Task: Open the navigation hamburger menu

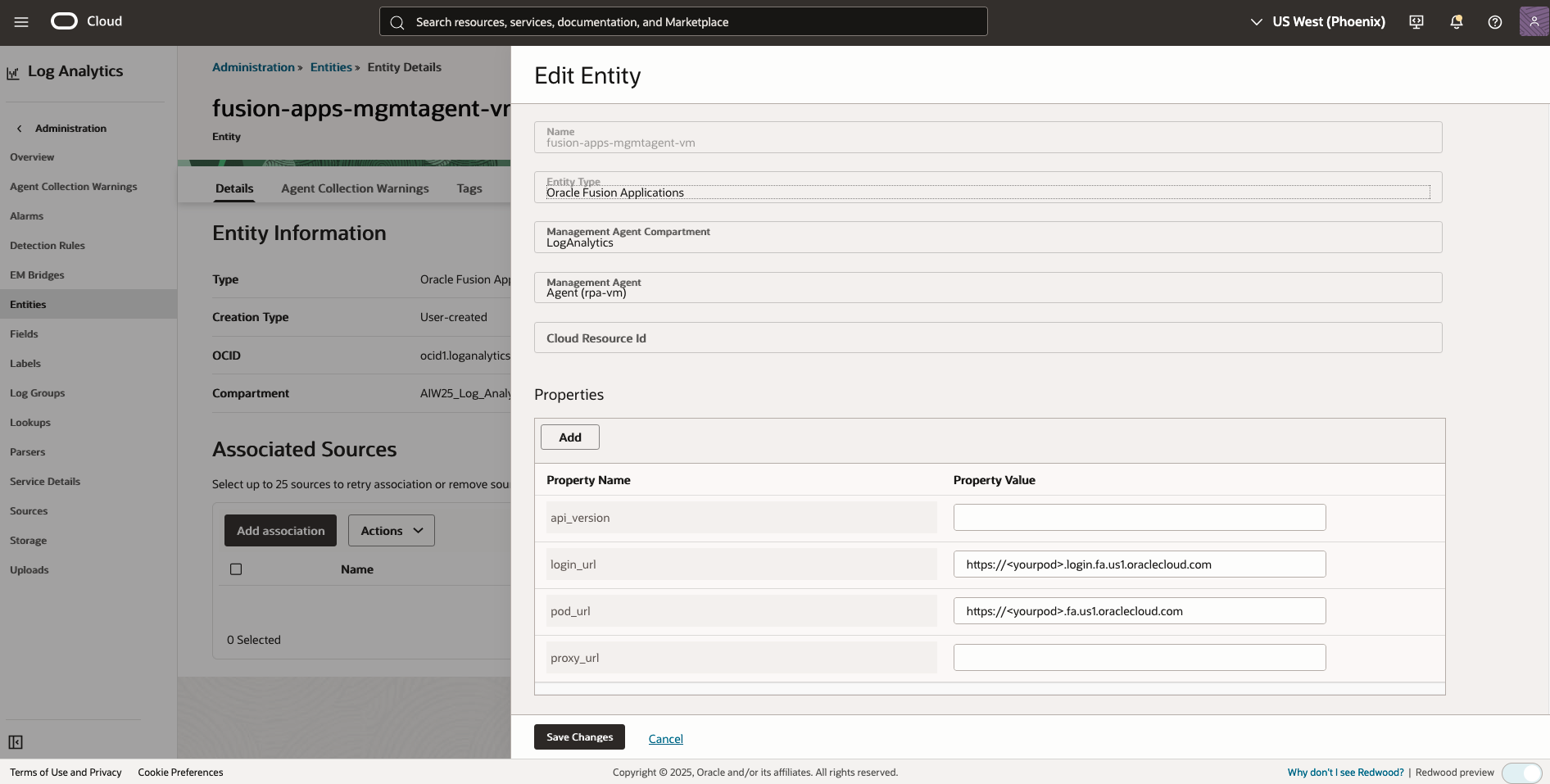Action: [x=20, y=22]
